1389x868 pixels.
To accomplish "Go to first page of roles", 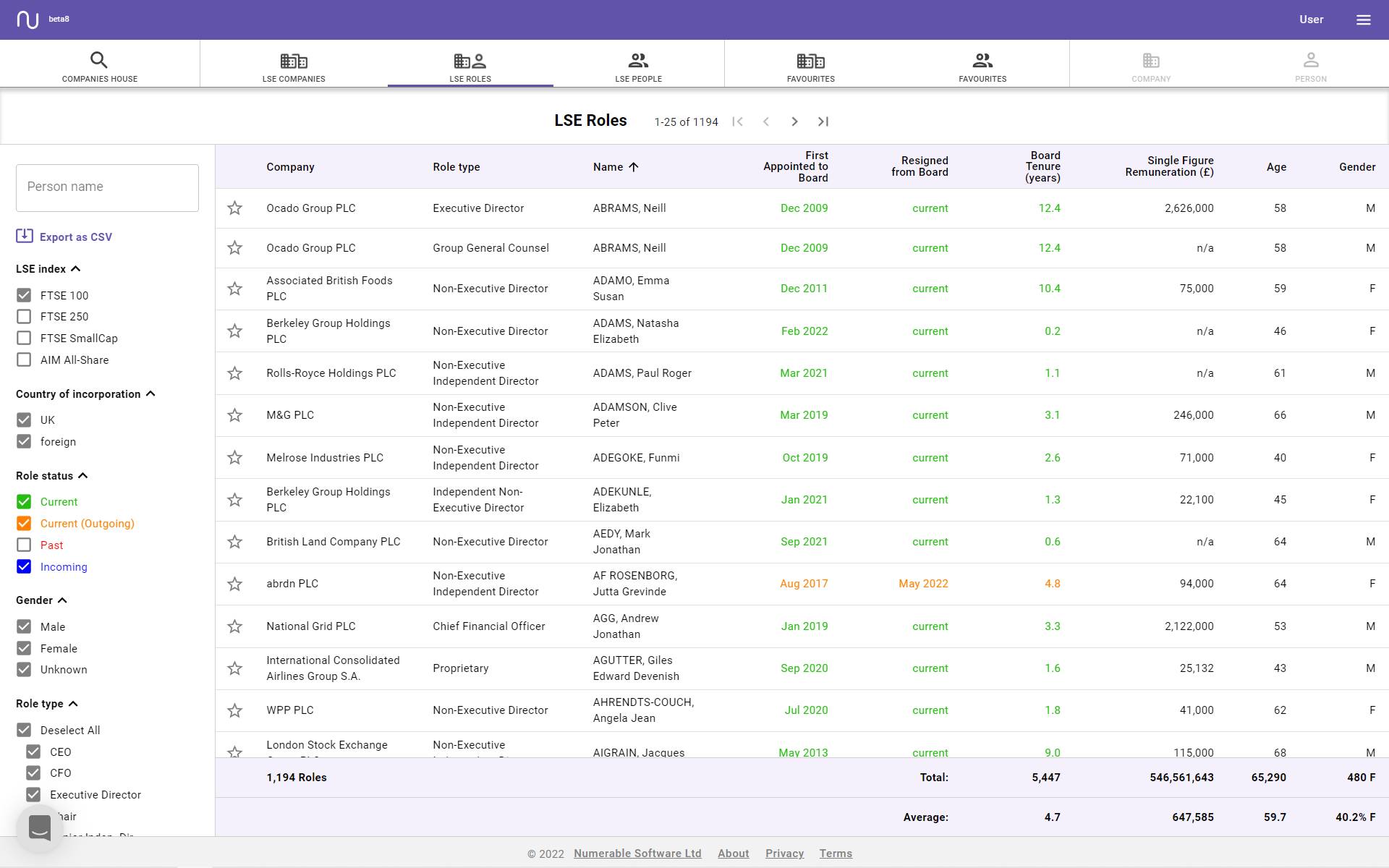I will click(737, 122).
